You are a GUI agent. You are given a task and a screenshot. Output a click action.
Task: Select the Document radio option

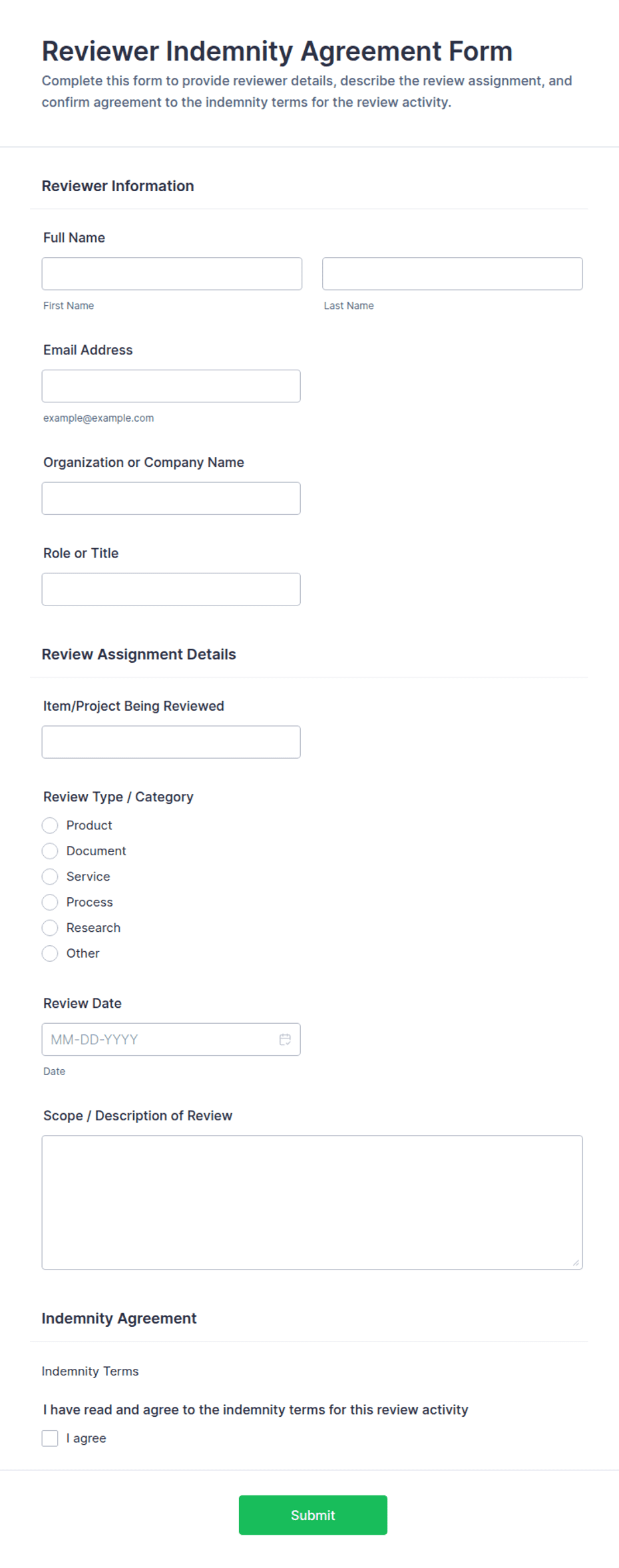[x=50, y=851]
